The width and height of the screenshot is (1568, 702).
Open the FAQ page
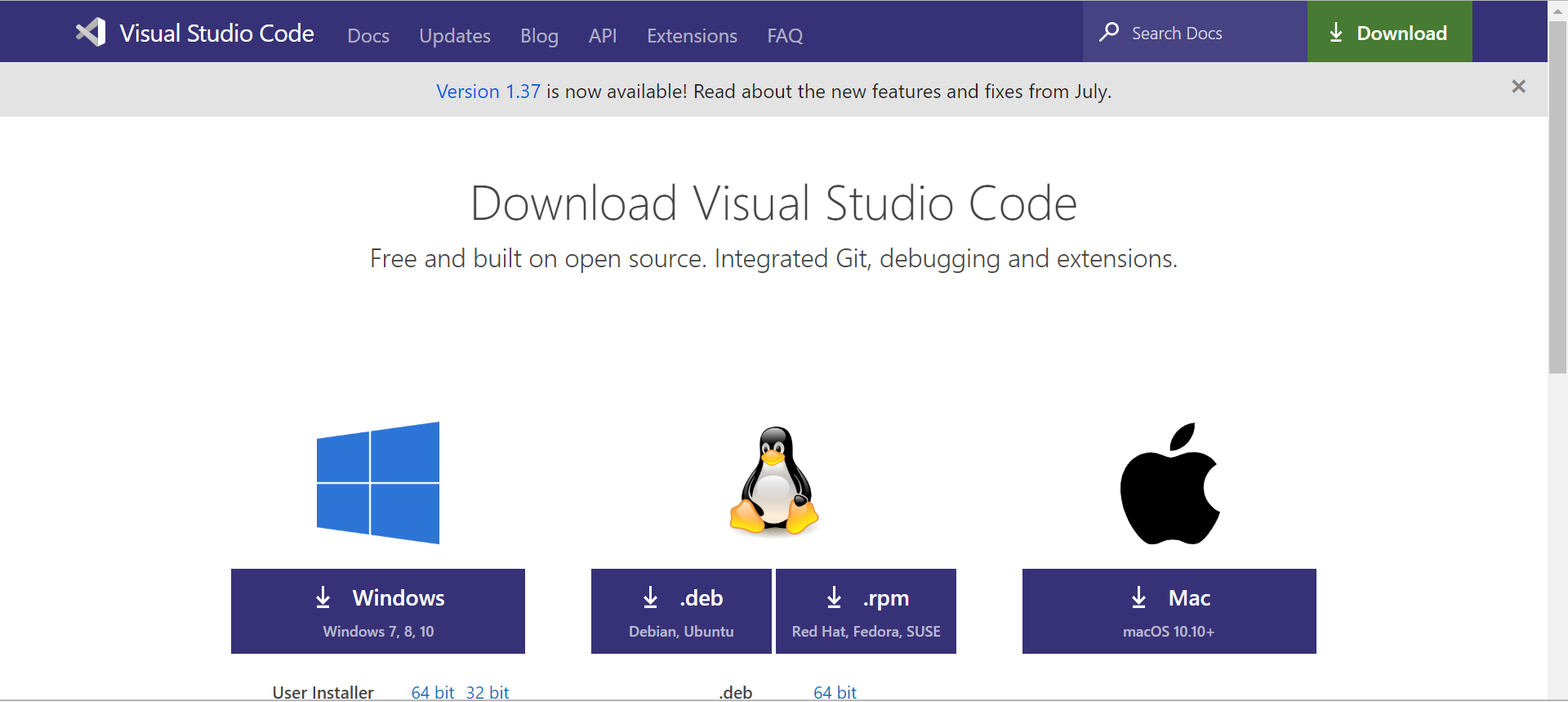[785, 36]
